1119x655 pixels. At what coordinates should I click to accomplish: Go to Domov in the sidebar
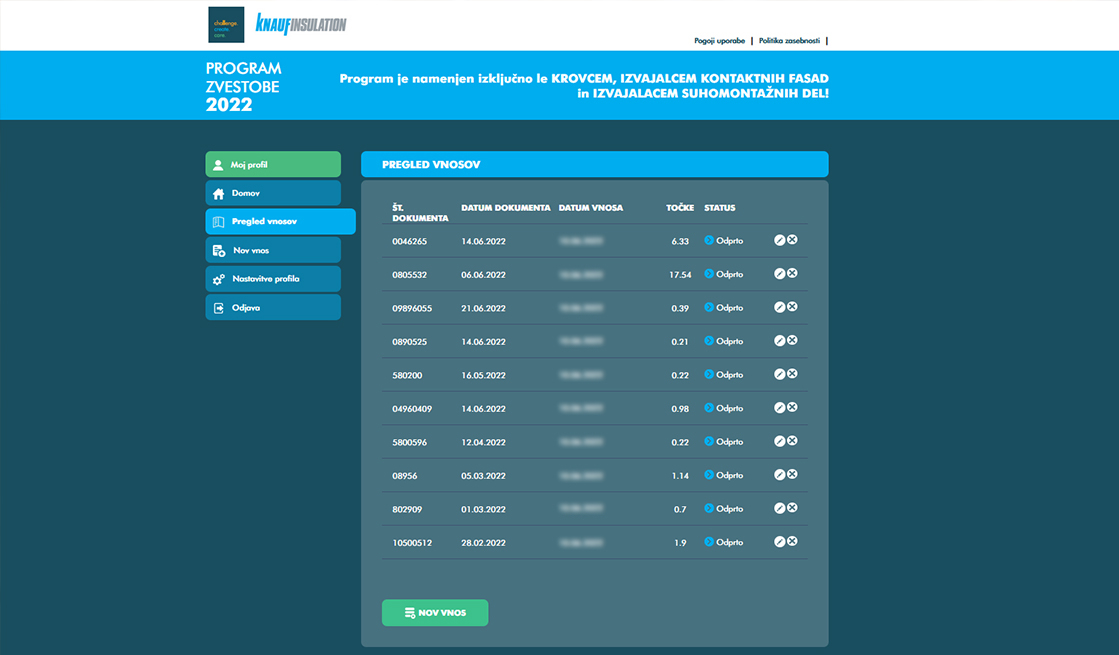pyautogui.click(x=272, y=193)
